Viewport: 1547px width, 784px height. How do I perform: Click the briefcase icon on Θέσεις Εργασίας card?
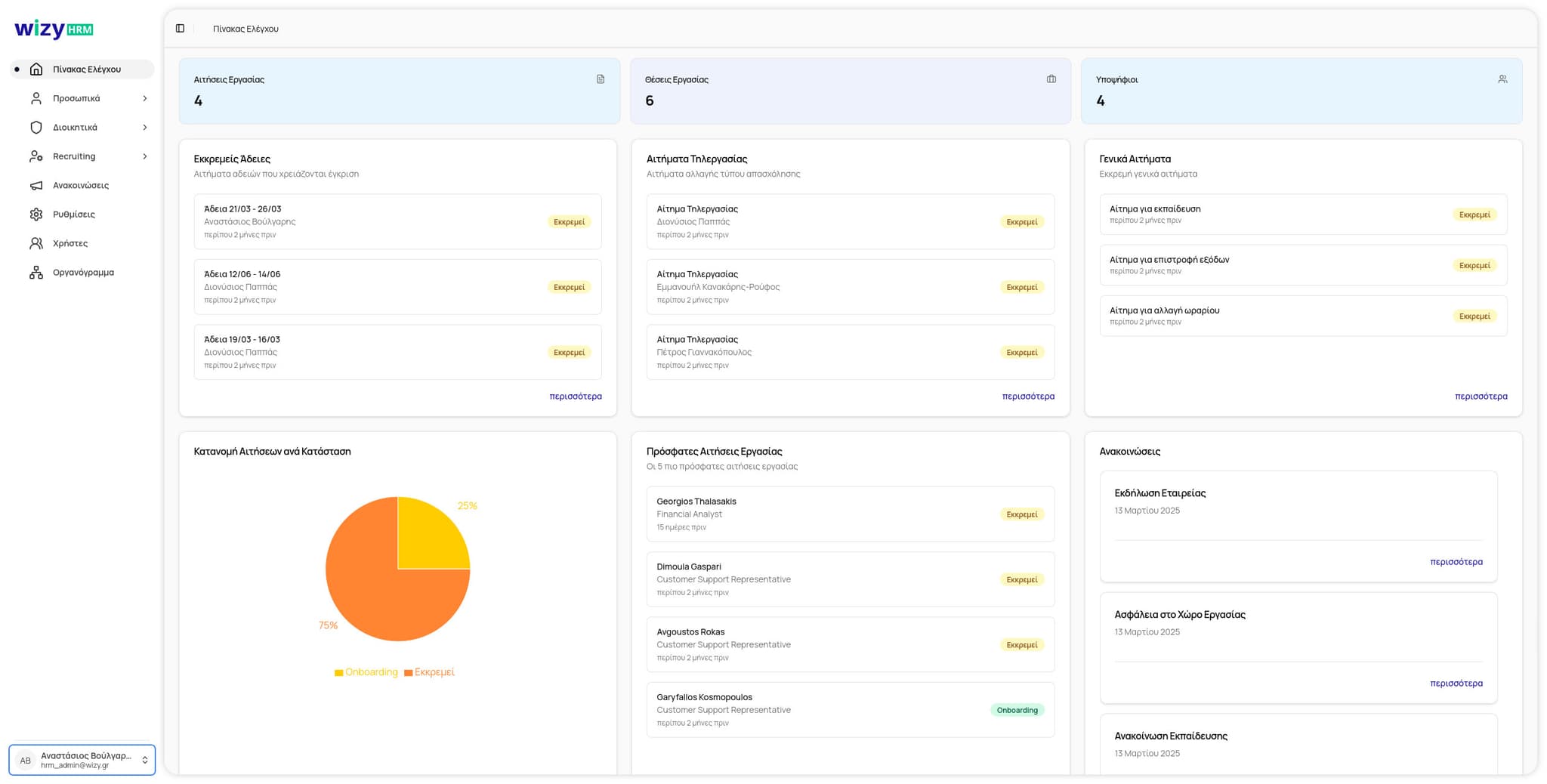pyautogui.click(x=1051, y=79)
